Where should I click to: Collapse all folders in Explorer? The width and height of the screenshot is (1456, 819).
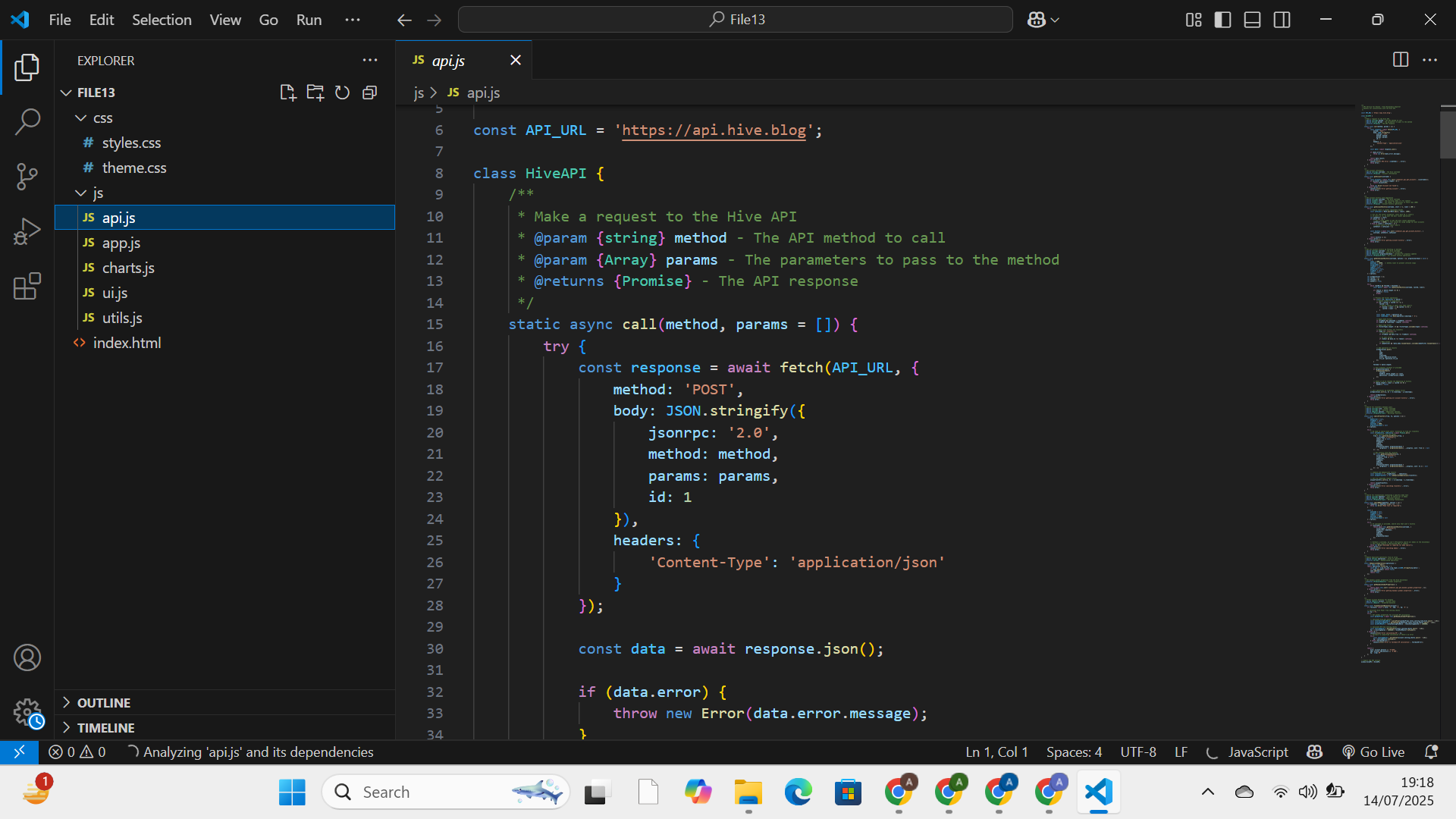[369, 93]
